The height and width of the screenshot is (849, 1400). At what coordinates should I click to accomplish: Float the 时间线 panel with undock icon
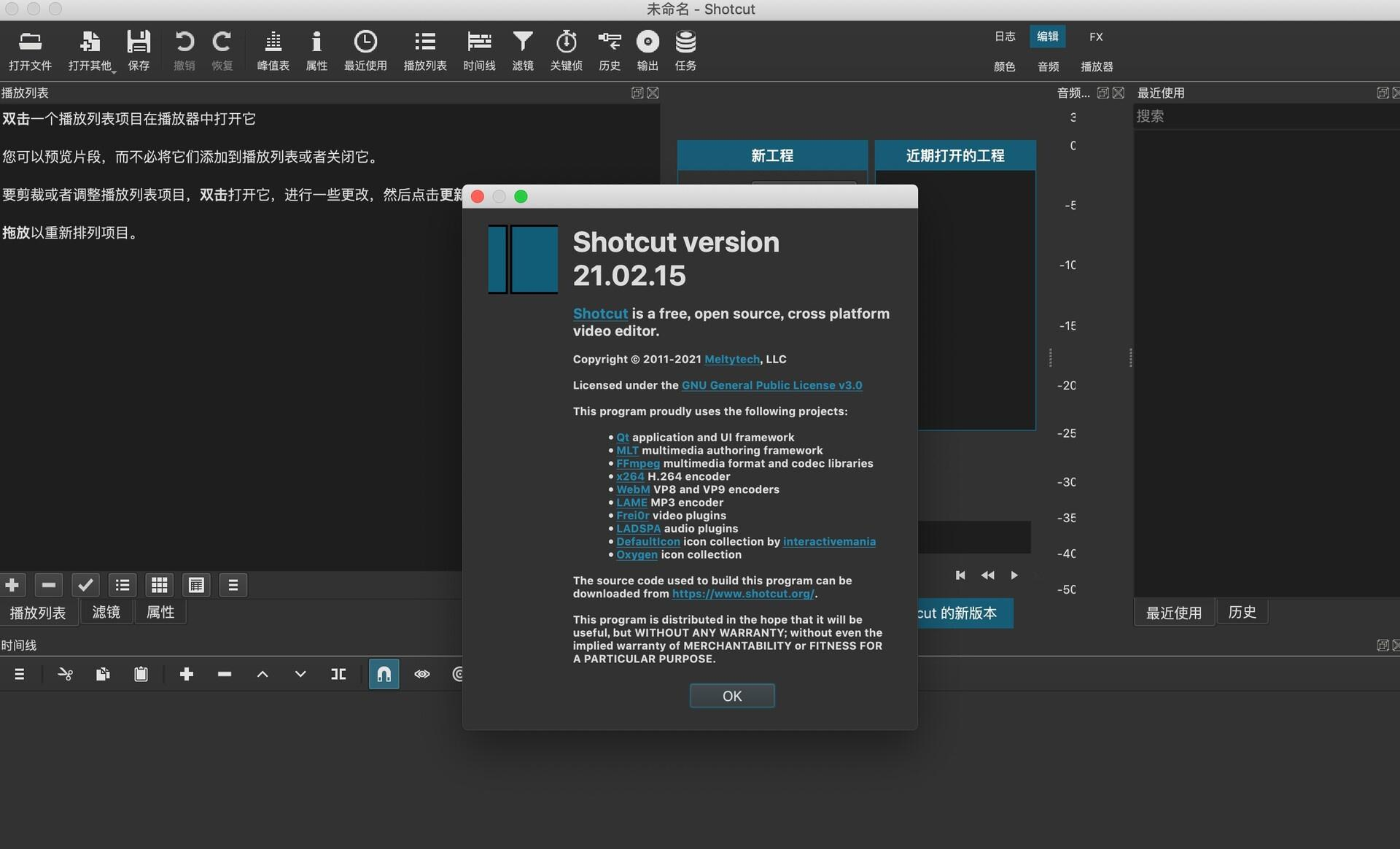(x=1382, y=645)
